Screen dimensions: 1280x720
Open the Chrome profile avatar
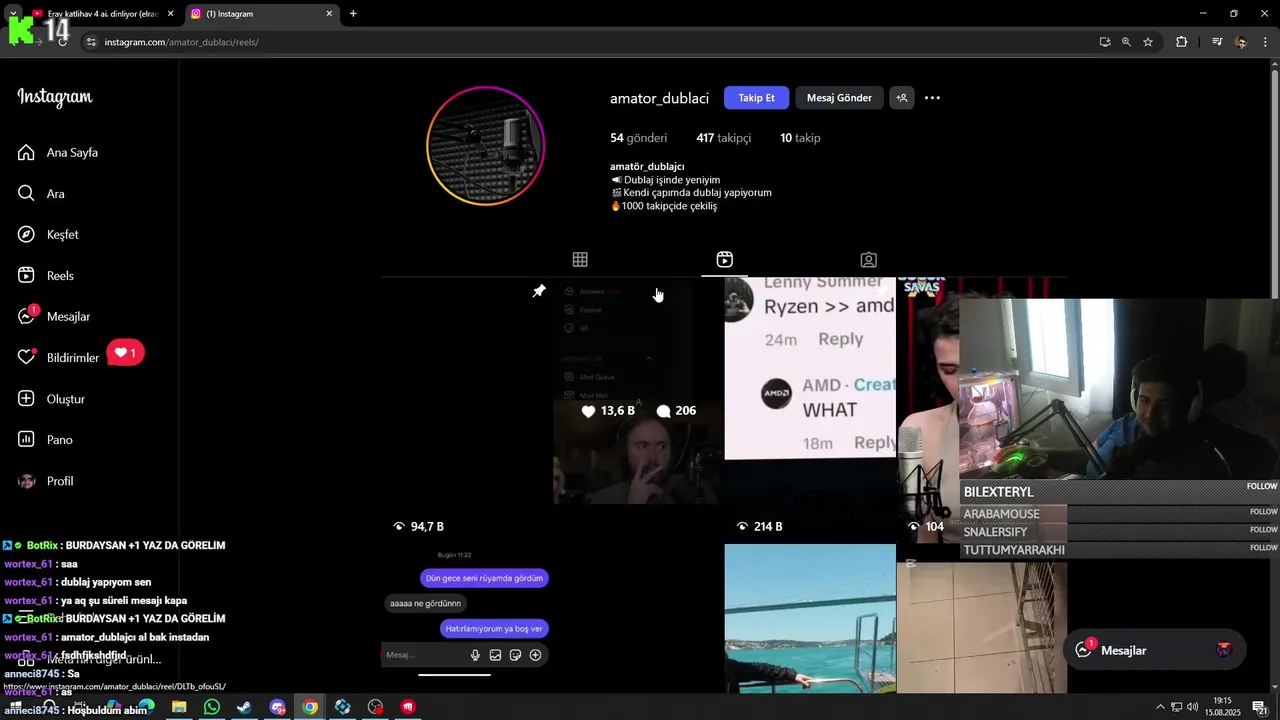1241,42
